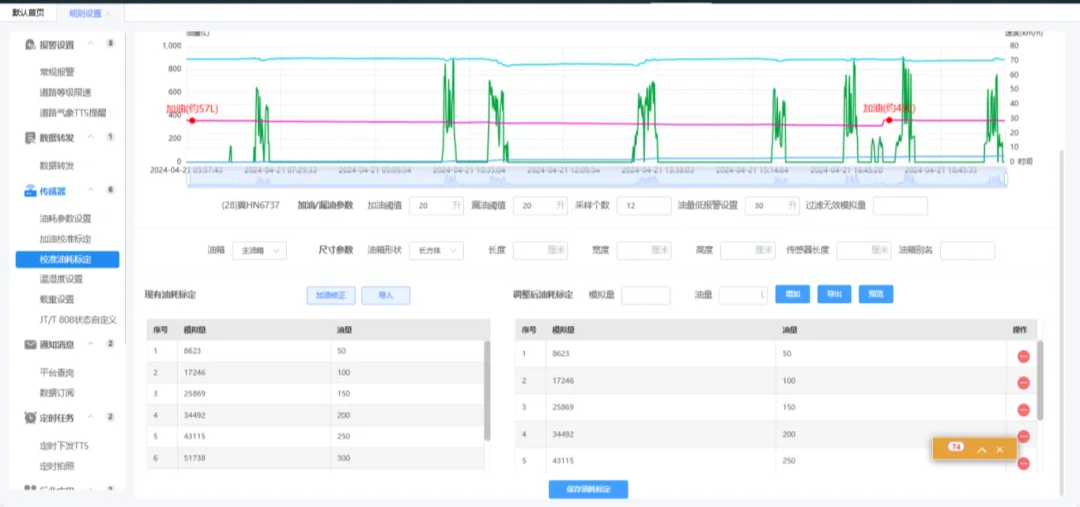Click the 漏油阈值 input field

pyautogui.click(x=541, y=206)
